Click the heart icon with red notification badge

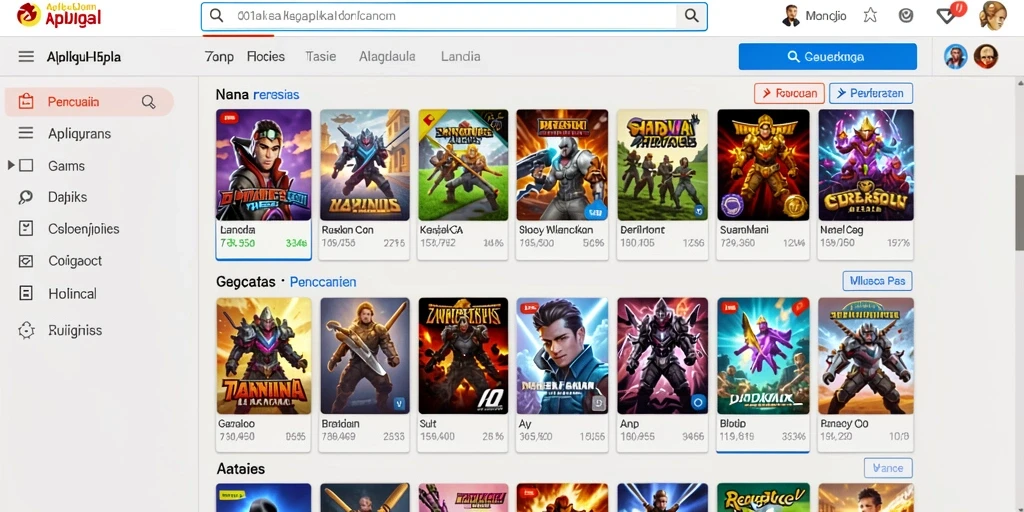[947, 15]
